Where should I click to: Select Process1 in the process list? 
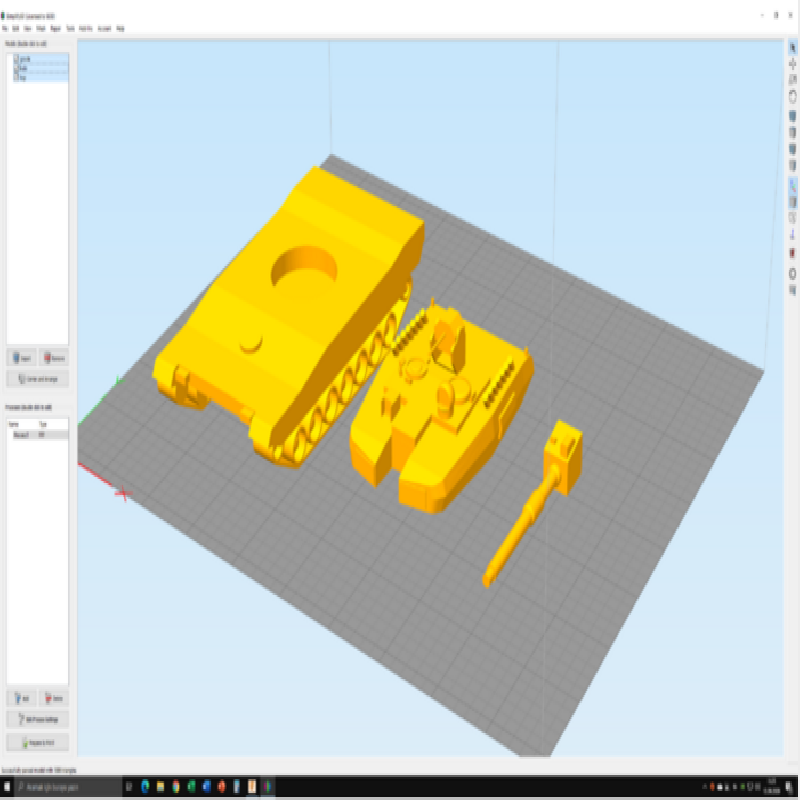(22, 435)
